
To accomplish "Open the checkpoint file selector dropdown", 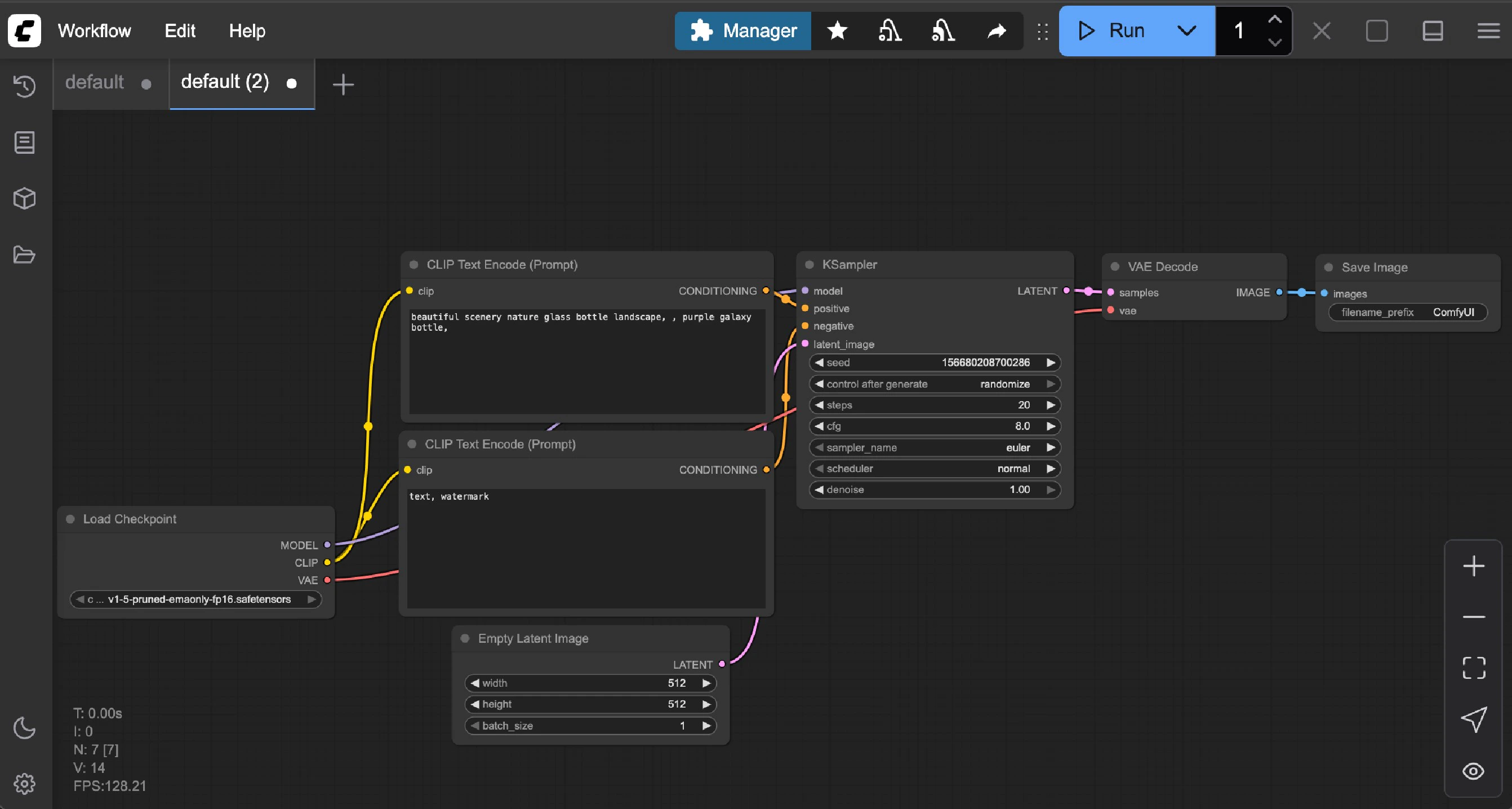I will (x=195, y=599).
